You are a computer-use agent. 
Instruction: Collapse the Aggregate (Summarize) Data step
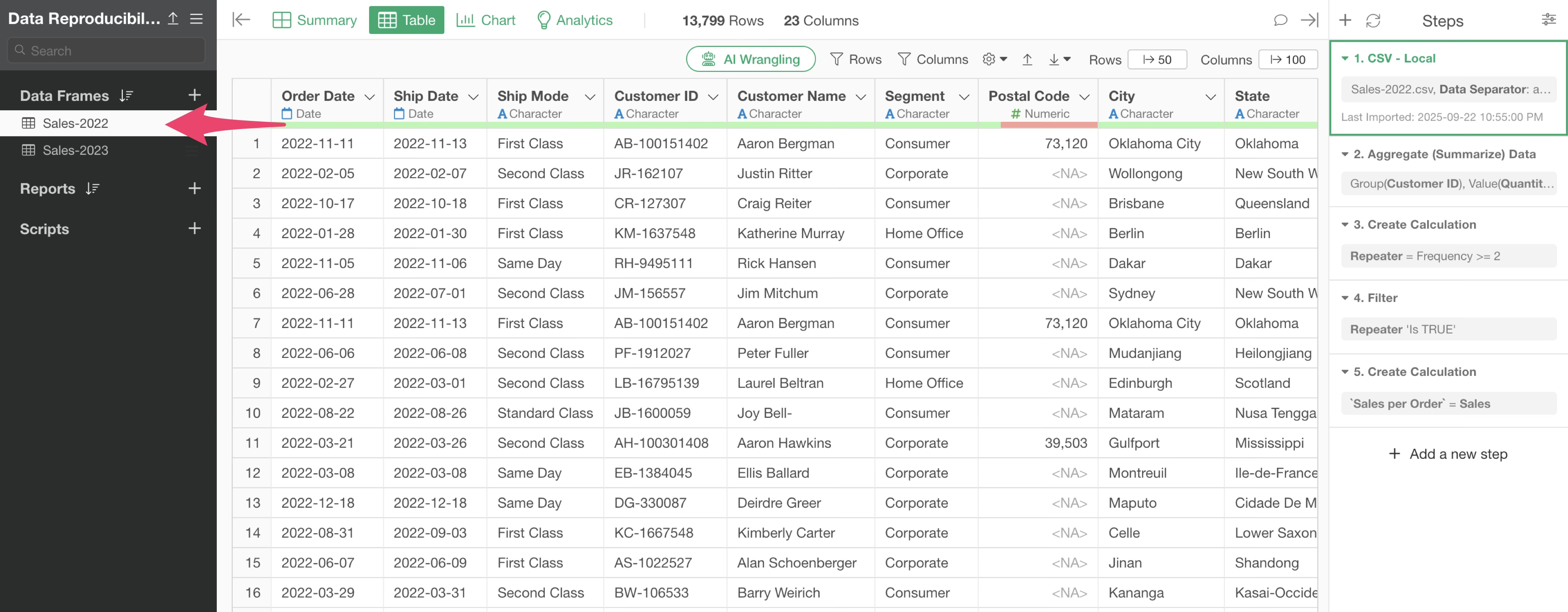click(x=1345, y=154)
